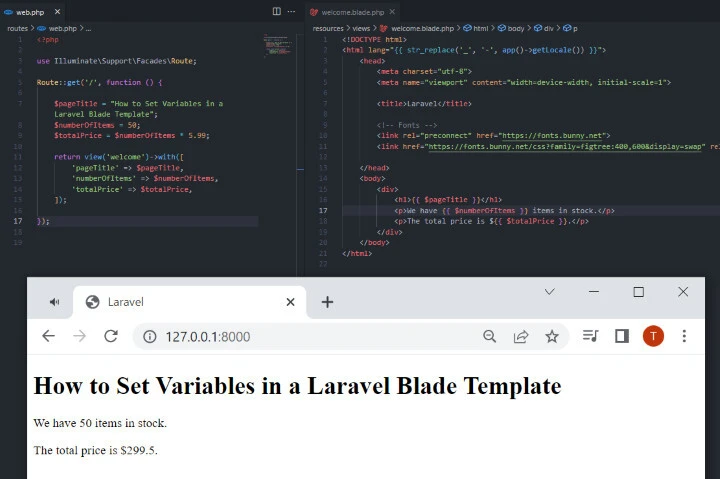
Task: Open the Chrome profile T avatar
Action: point(653,336)
